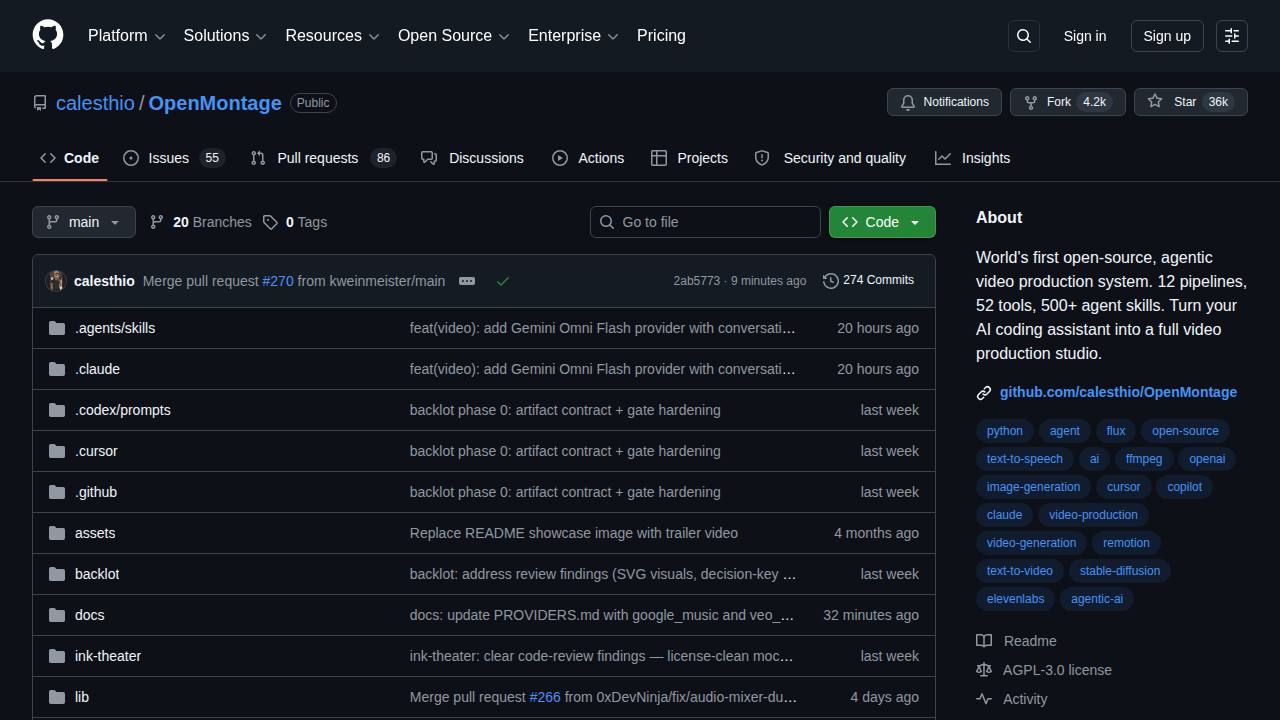The width and height of the screenshot is (1280, 720).
Task: Open the Insights tab
Action: [x=973, y=158]
